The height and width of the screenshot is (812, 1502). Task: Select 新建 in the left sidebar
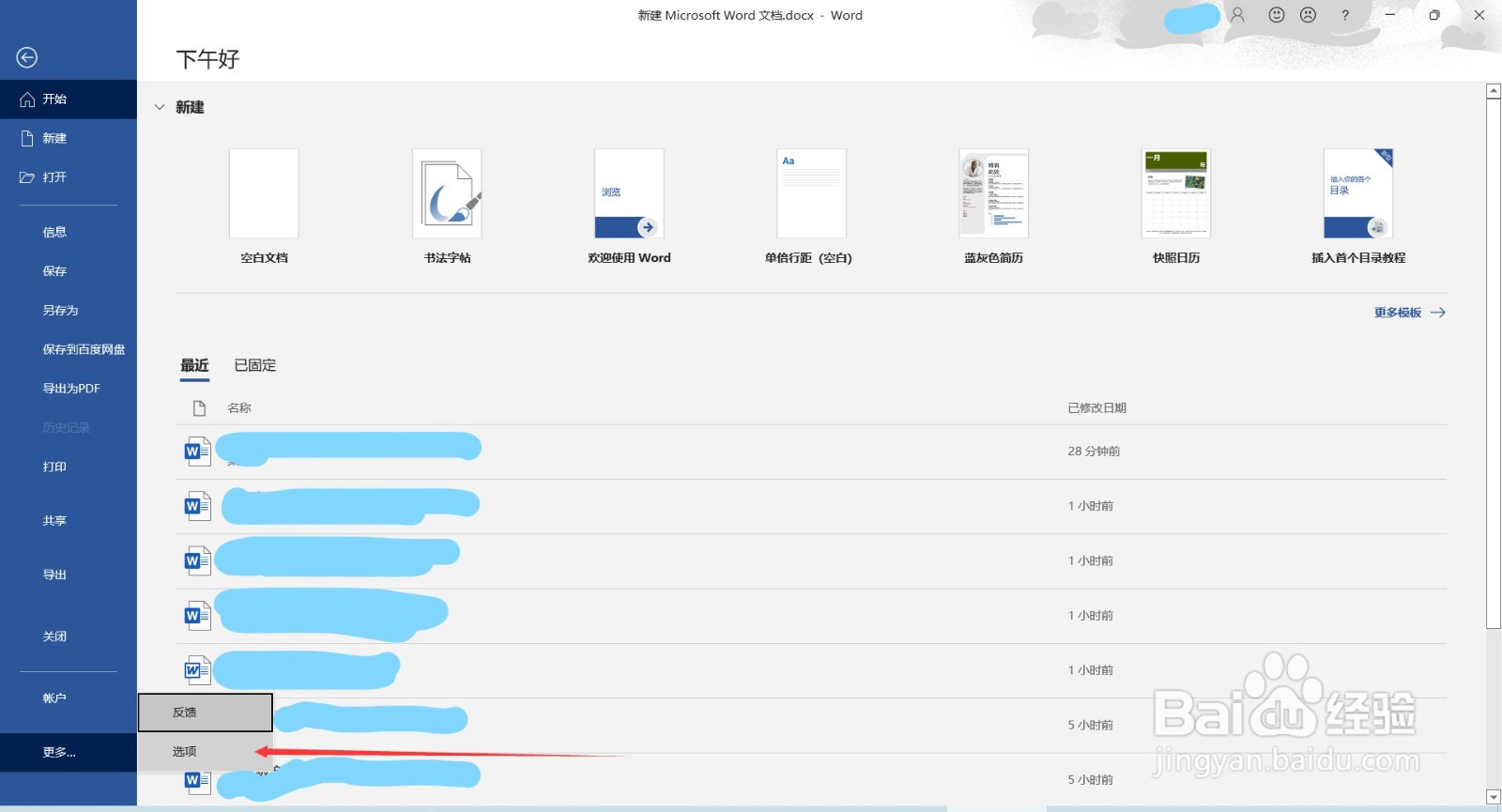[69, 138]
